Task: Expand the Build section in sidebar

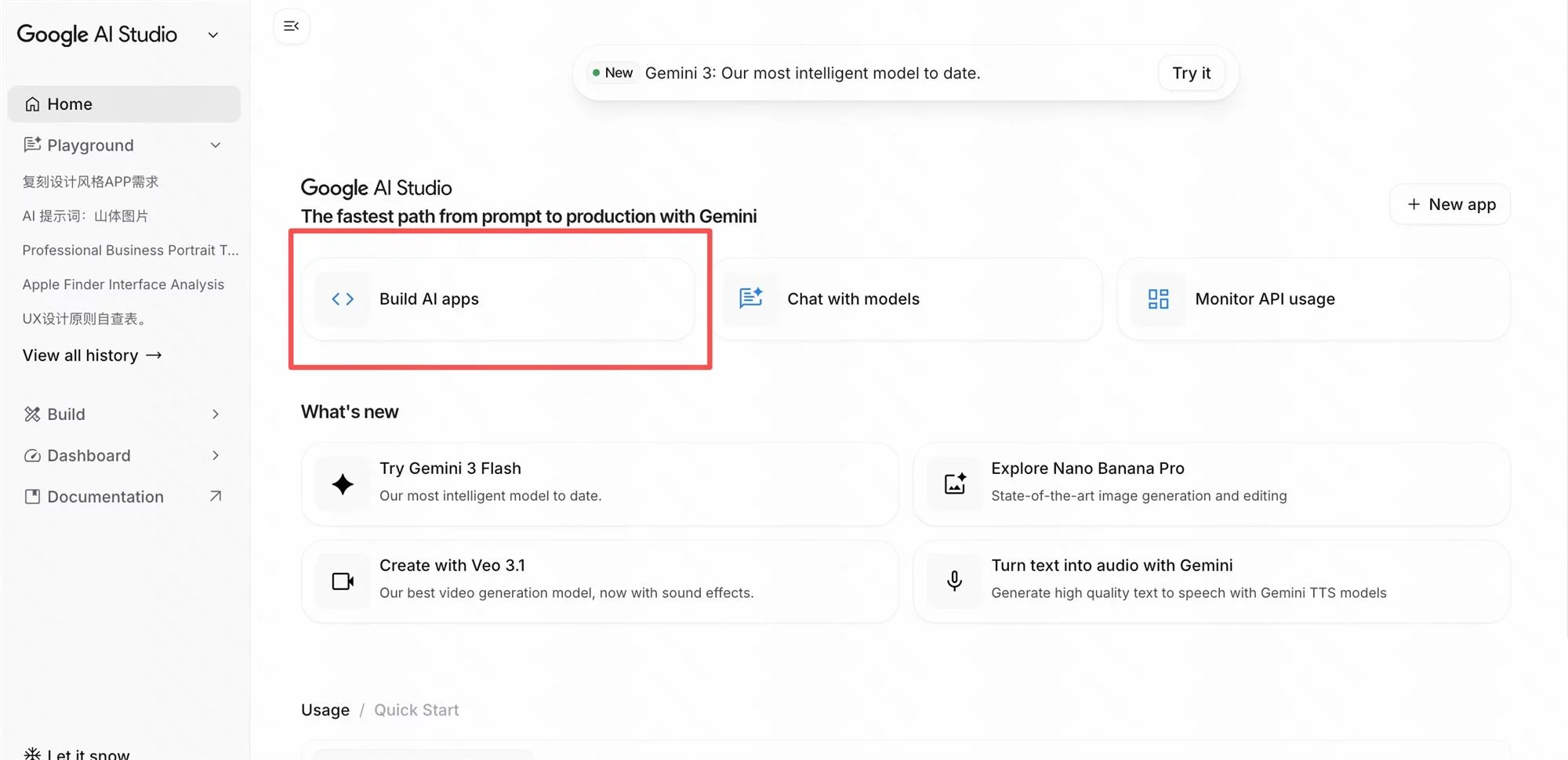Action: click(x=216, y=414)
